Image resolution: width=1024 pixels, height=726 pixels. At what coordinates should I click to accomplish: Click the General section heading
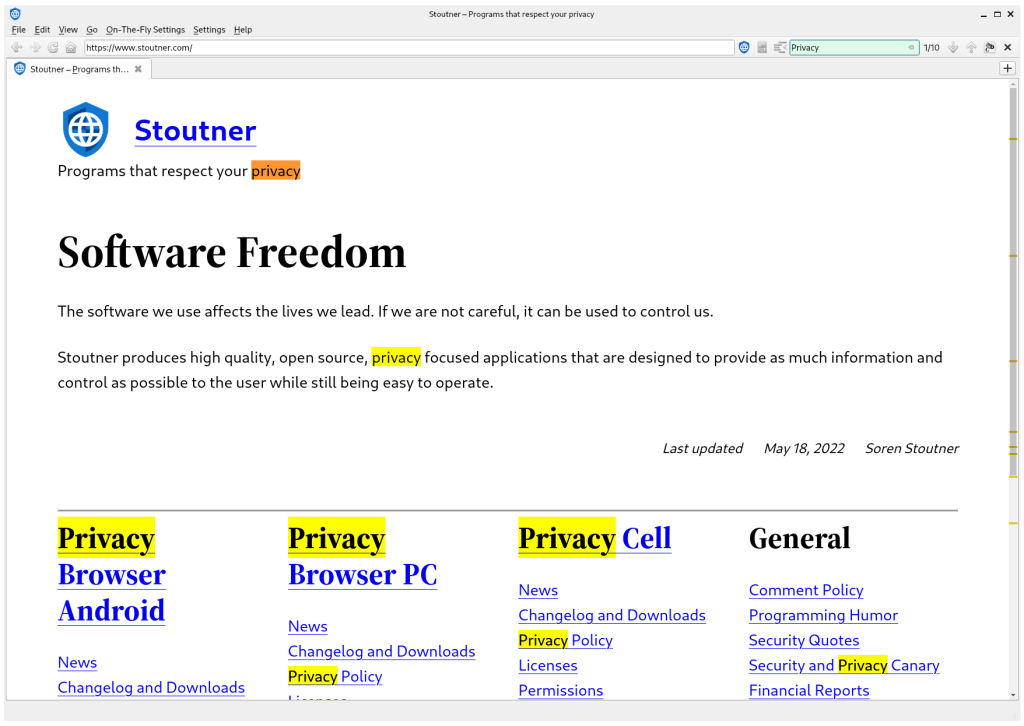pos(799,539)
